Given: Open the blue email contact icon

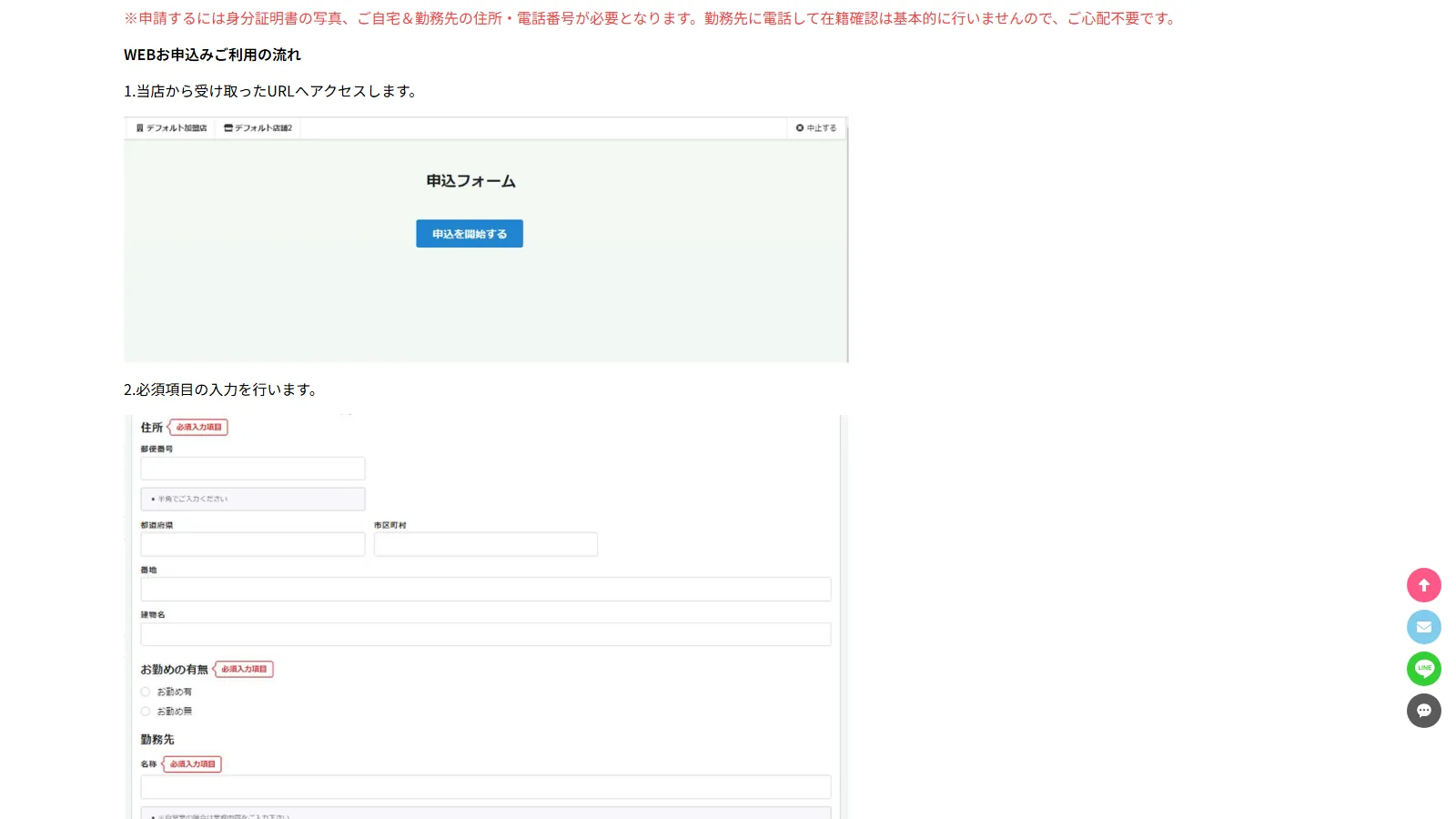Looking at the screenshot, I should point(1424,627).
